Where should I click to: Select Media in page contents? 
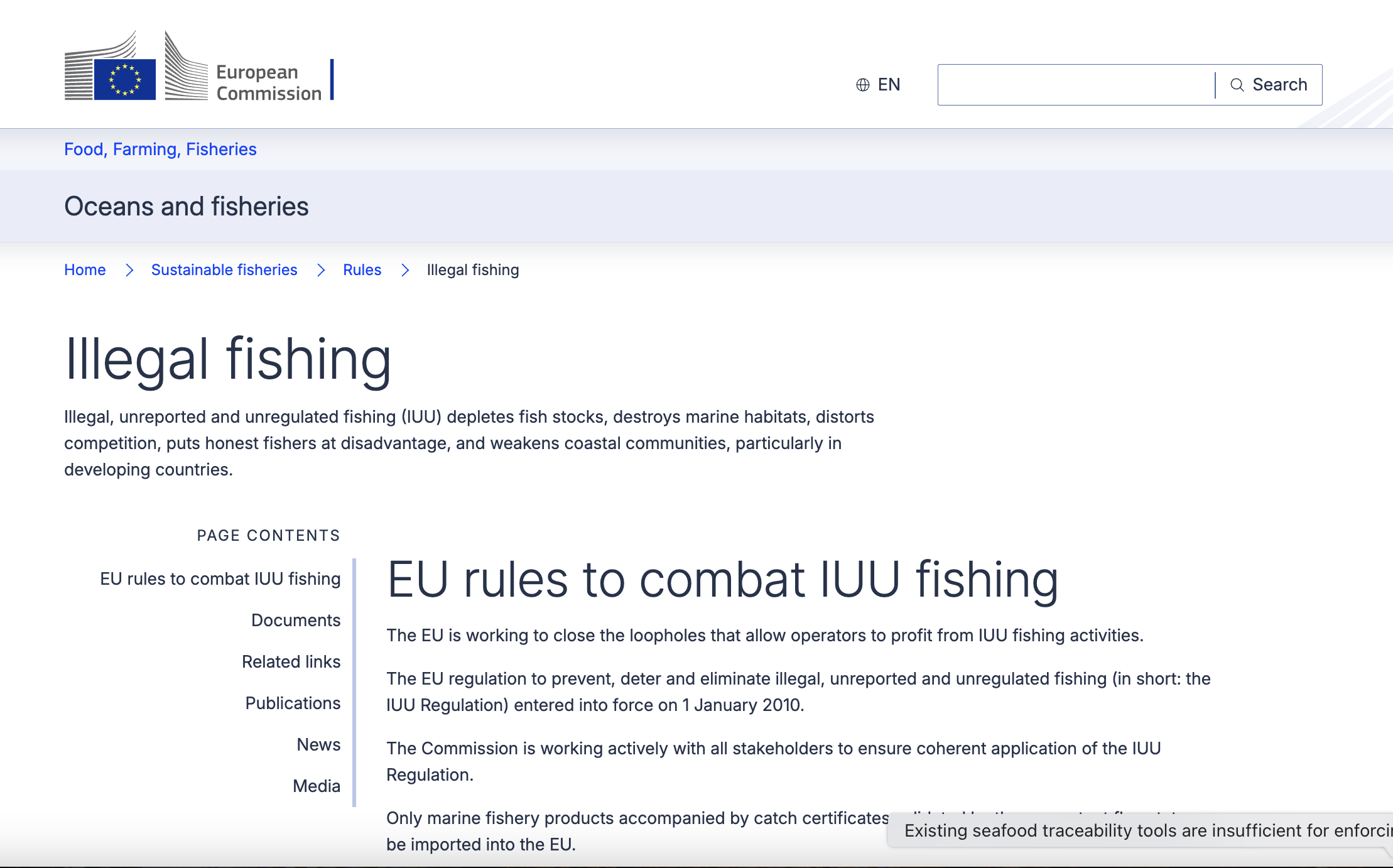tap(317, 786)
